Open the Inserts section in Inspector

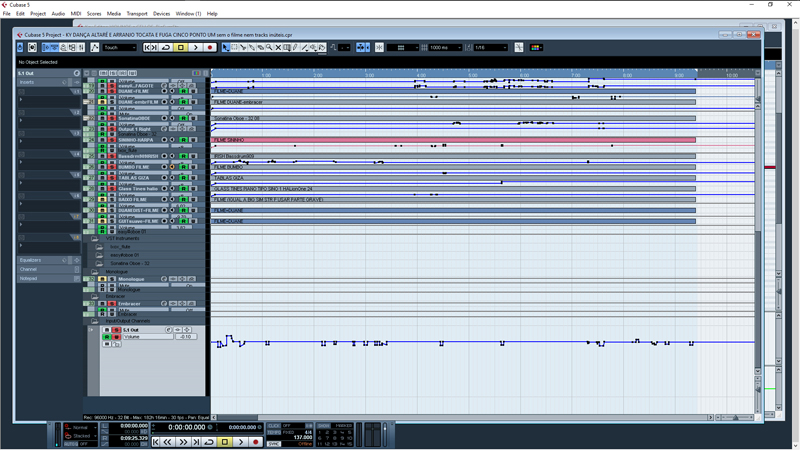[x=48, y=82]
